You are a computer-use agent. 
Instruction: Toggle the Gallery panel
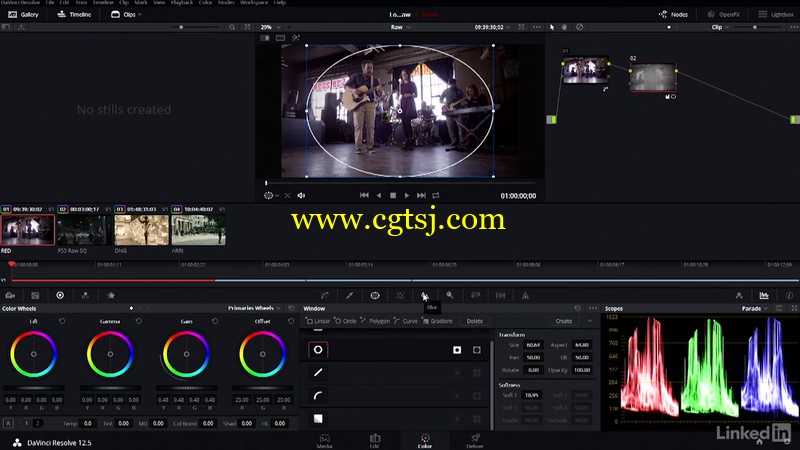click(x=23, y=15)
